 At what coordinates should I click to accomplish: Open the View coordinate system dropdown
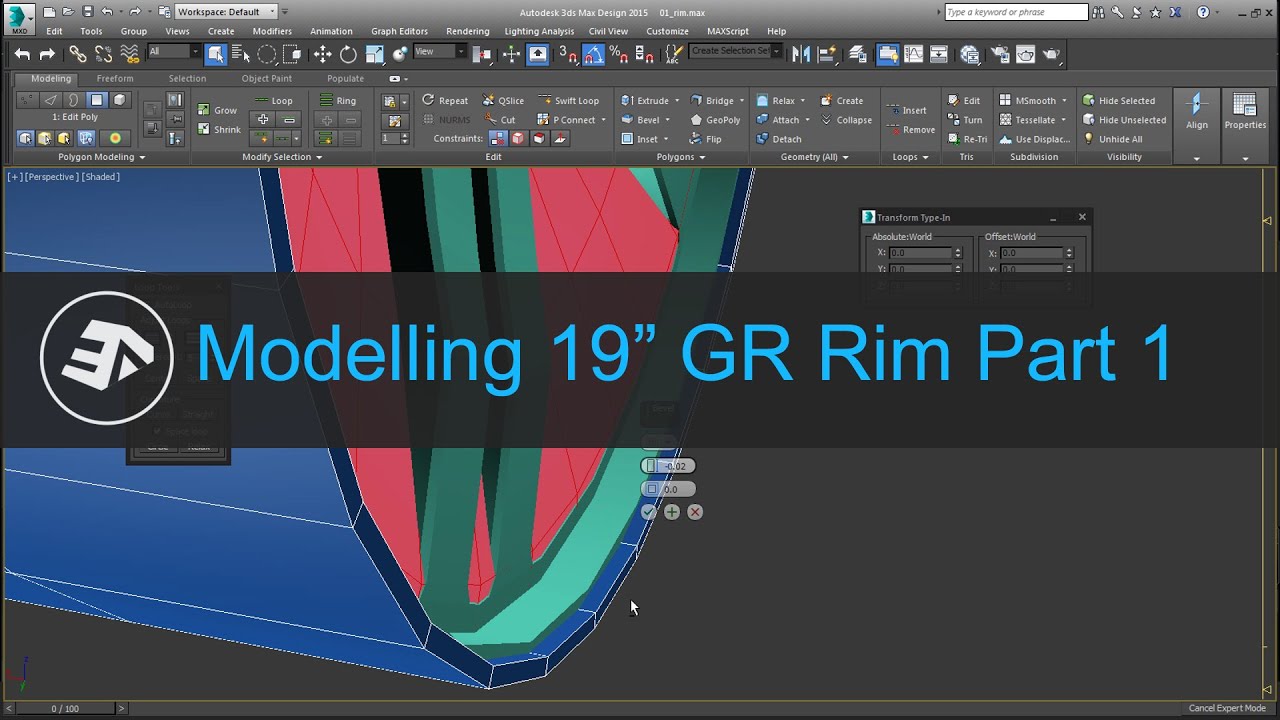440,51
